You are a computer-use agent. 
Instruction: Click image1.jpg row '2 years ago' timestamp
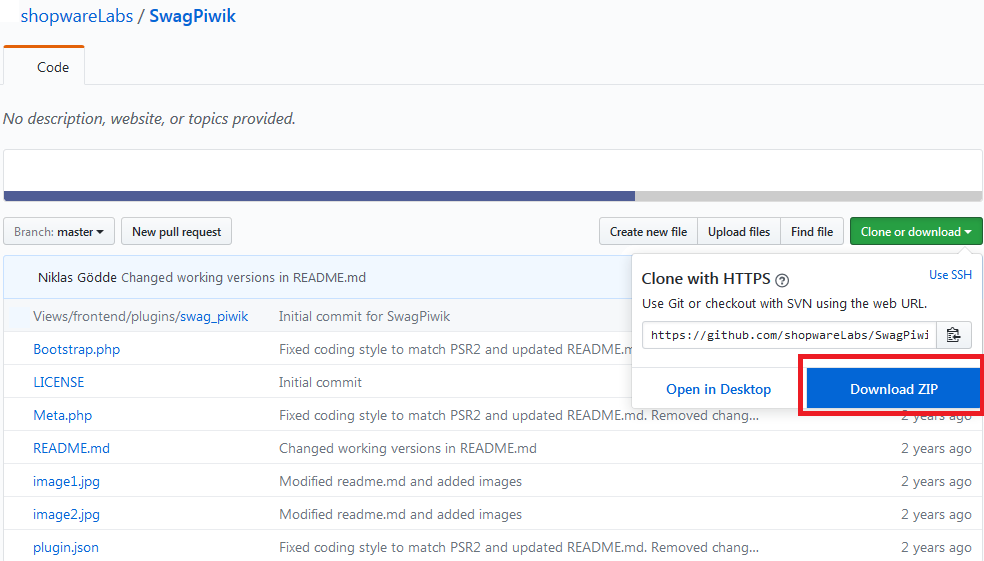click(x=936, y=481)
